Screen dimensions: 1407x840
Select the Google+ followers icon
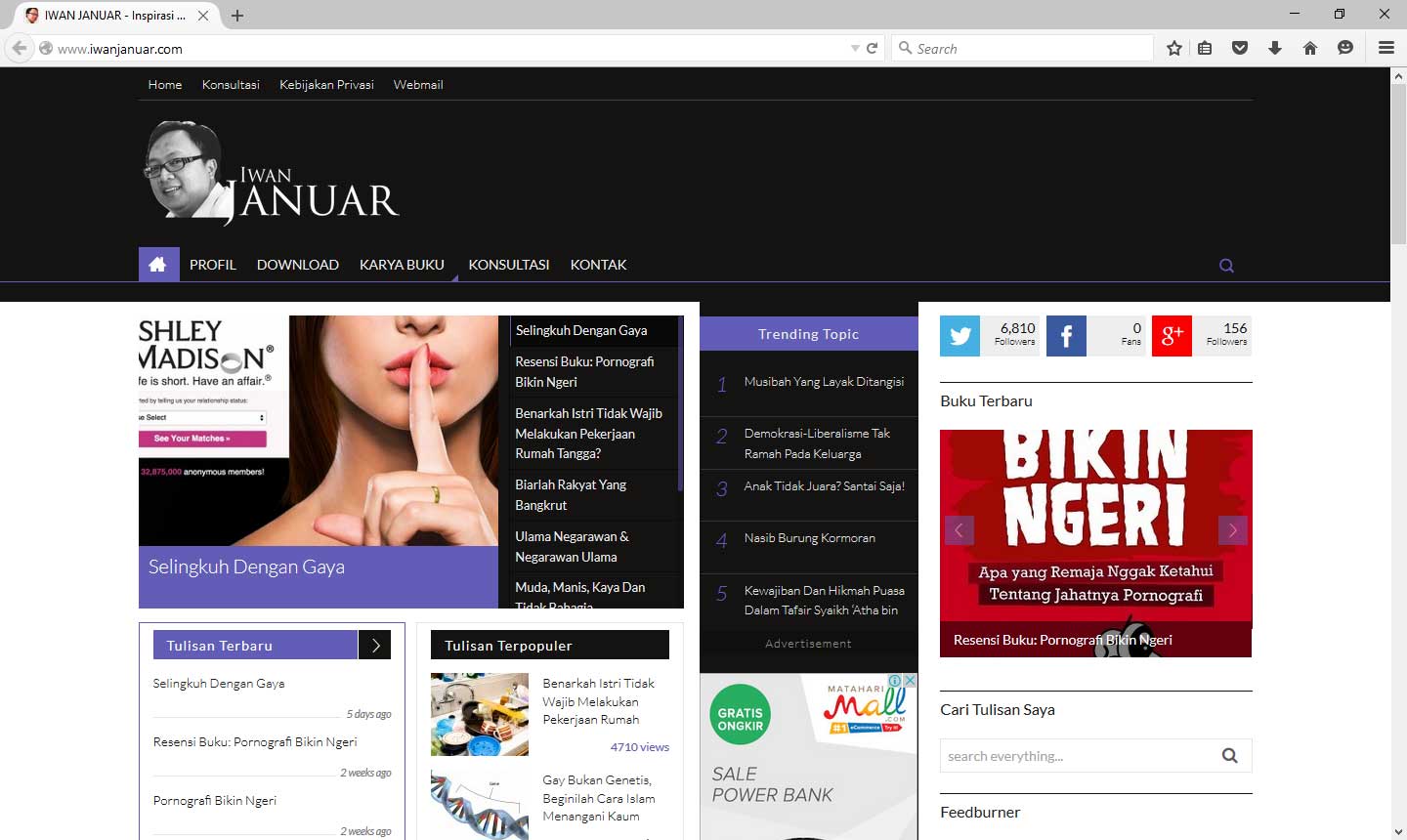click(x=1172, y=336)
